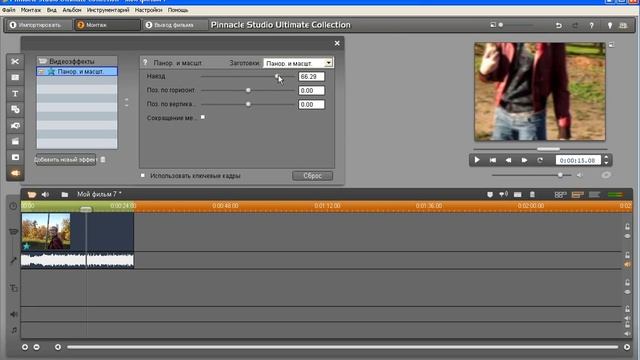
Task: Switch to text list view icon
Action: click(594, 195)
